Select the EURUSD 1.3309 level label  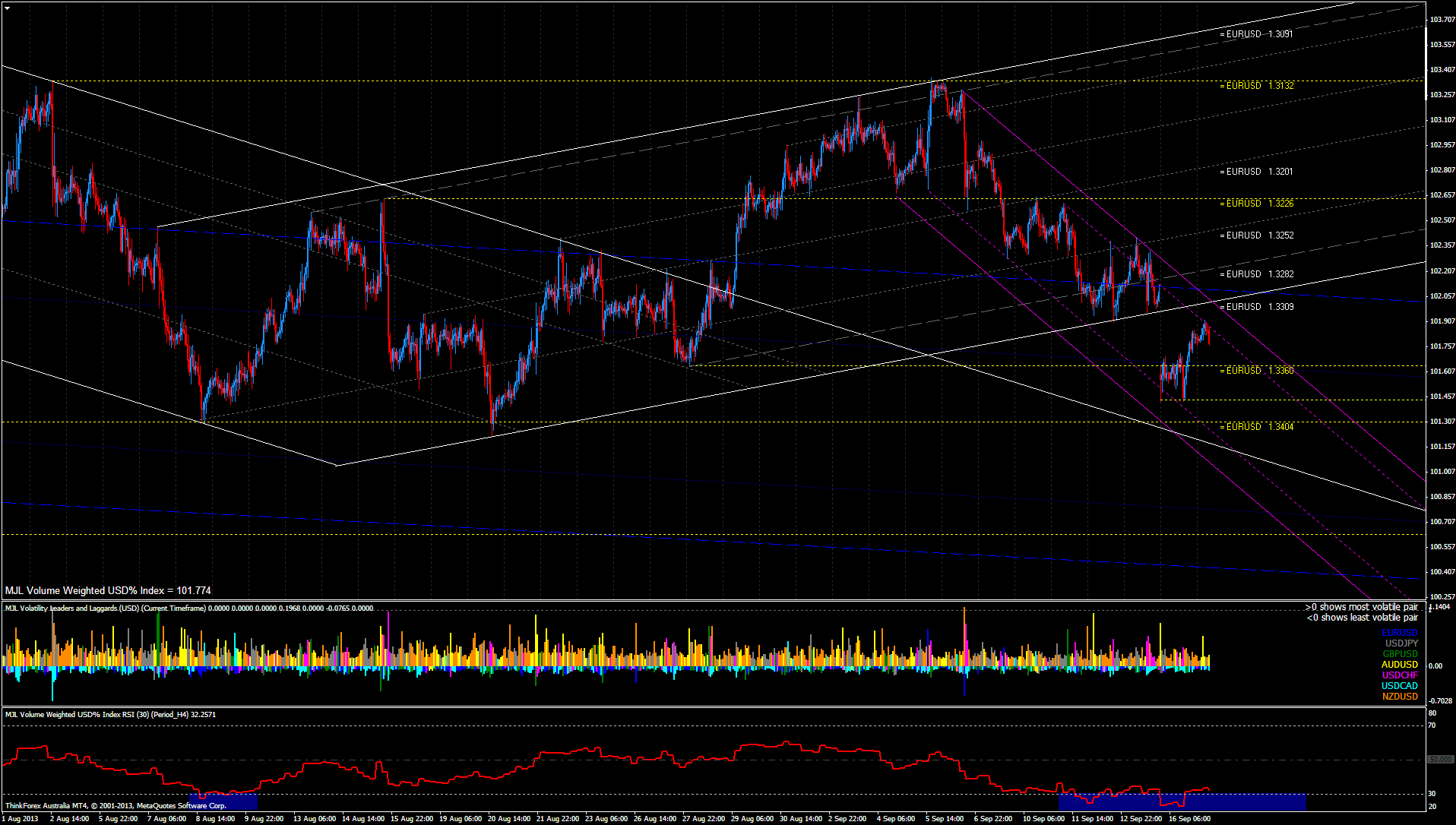[x=1256, y=307]
